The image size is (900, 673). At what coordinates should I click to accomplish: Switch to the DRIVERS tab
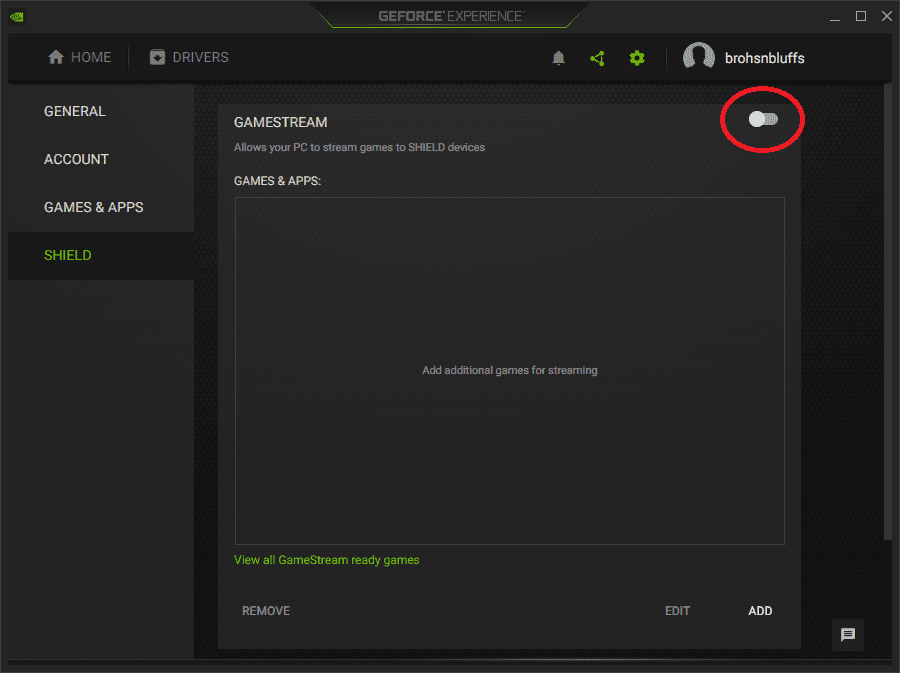coord(189,57)
